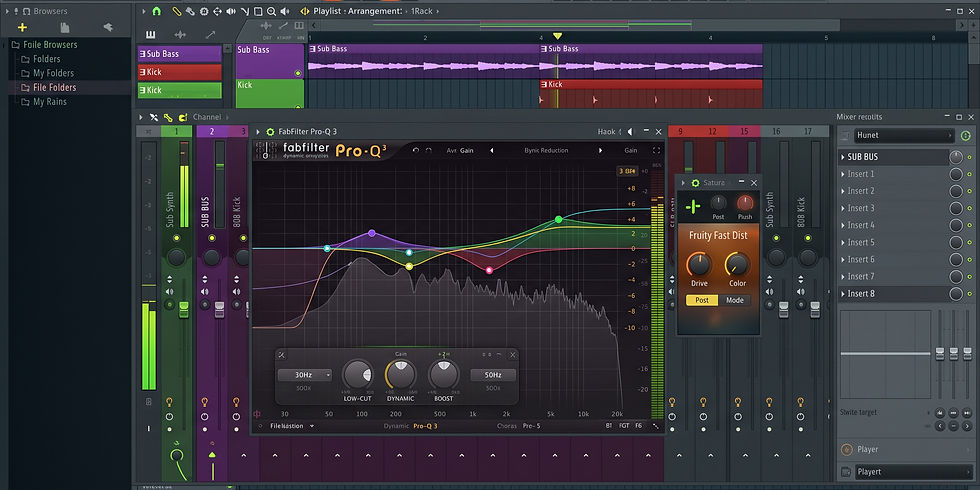This screenshot has width=980, height=490.
Task: Open the Hunet dropdown in mixer panel
Action: [x=904, y=135]
